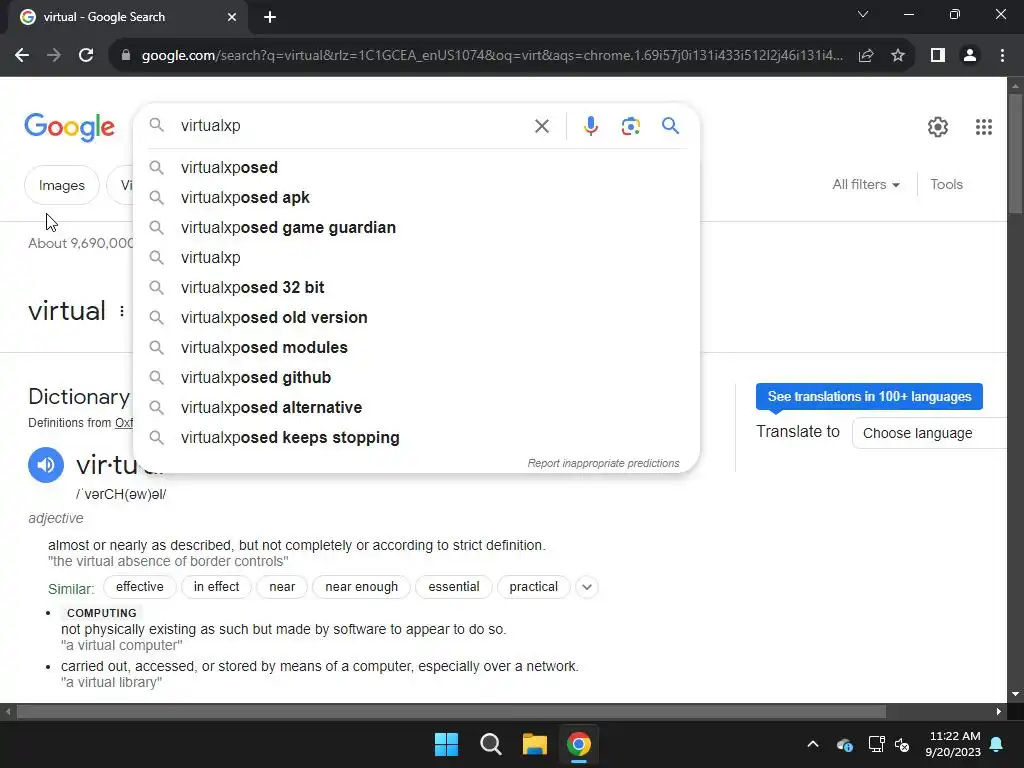Switch to the Images results tab
The image size is (1024, 768).
(x=61, y=185)
